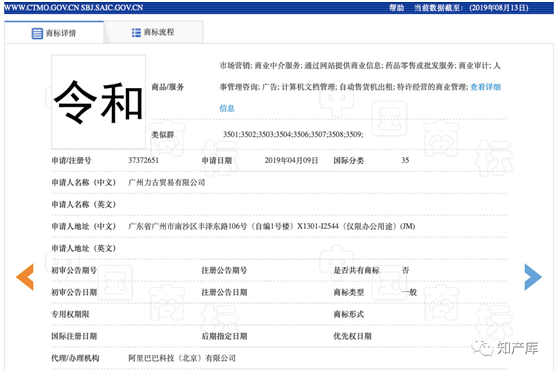Switch to the 商标流程 tab
Screen dimensions: 558x374
(153, 32)
